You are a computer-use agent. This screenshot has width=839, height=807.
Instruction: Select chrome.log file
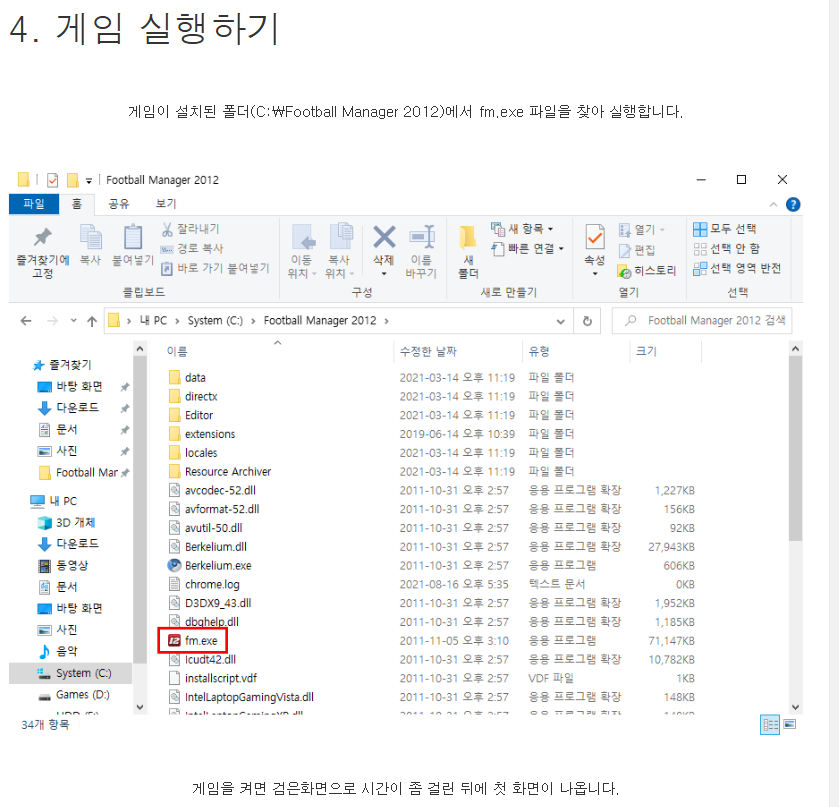(x=212, y=584)
